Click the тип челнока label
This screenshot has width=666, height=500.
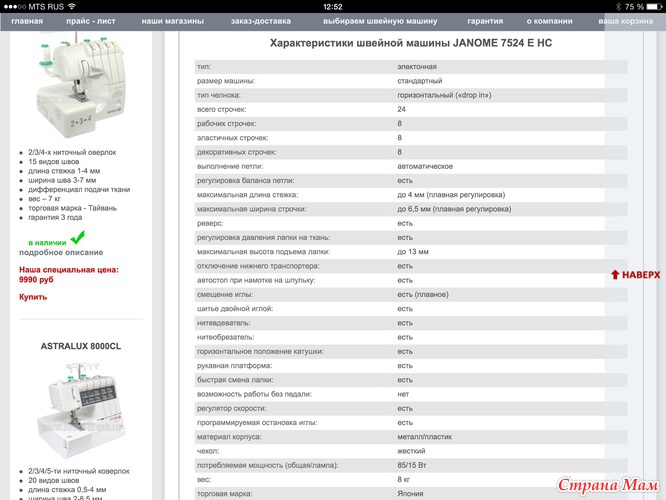click(219, 95)
